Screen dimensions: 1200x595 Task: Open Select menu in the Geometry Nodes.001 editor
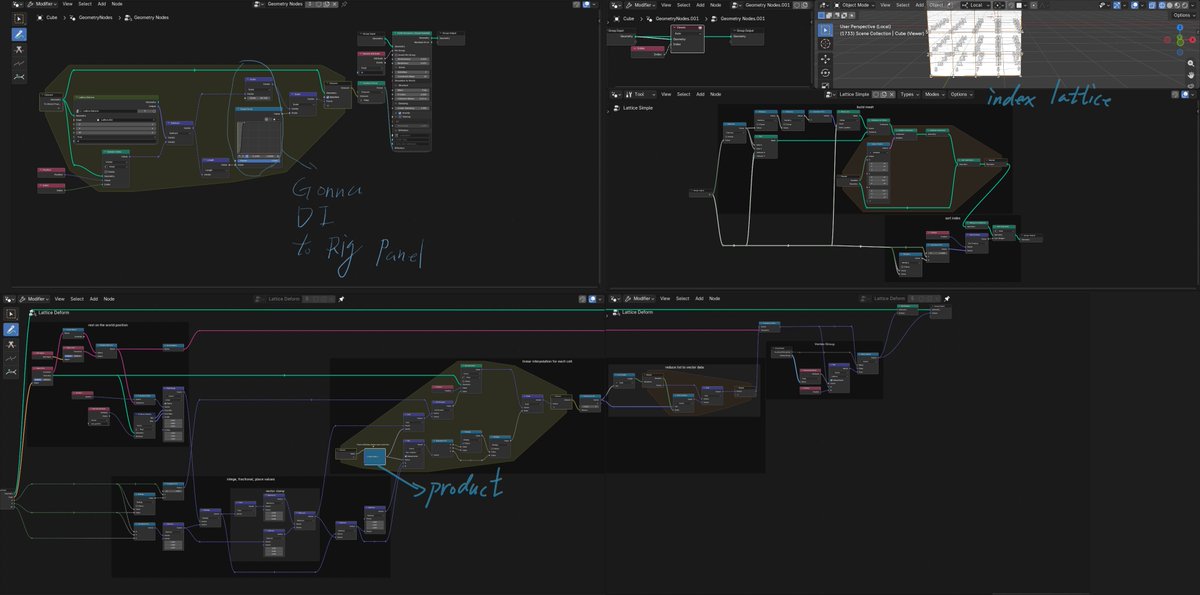click(683, 5)
